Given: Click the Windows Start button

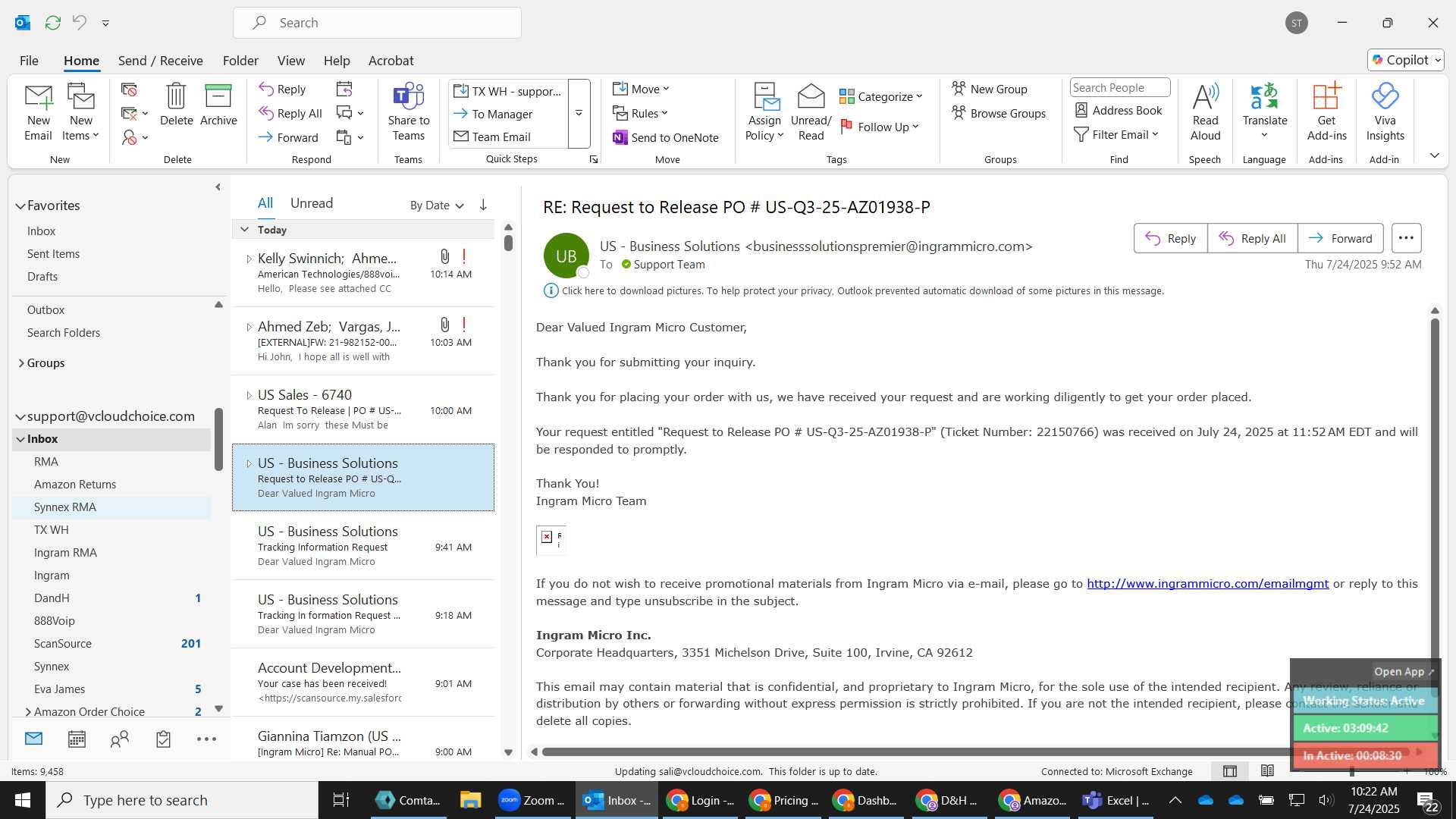Looking at the screenshot, I should pyautogui.click(x=23, y=800).
